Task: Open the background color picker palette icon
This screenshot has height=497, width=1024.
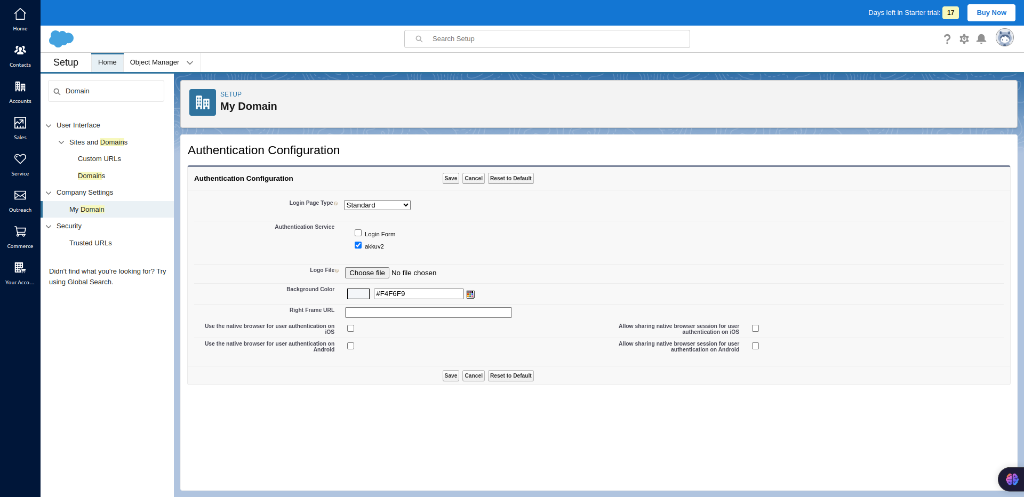Action: (x=470, y=294)
